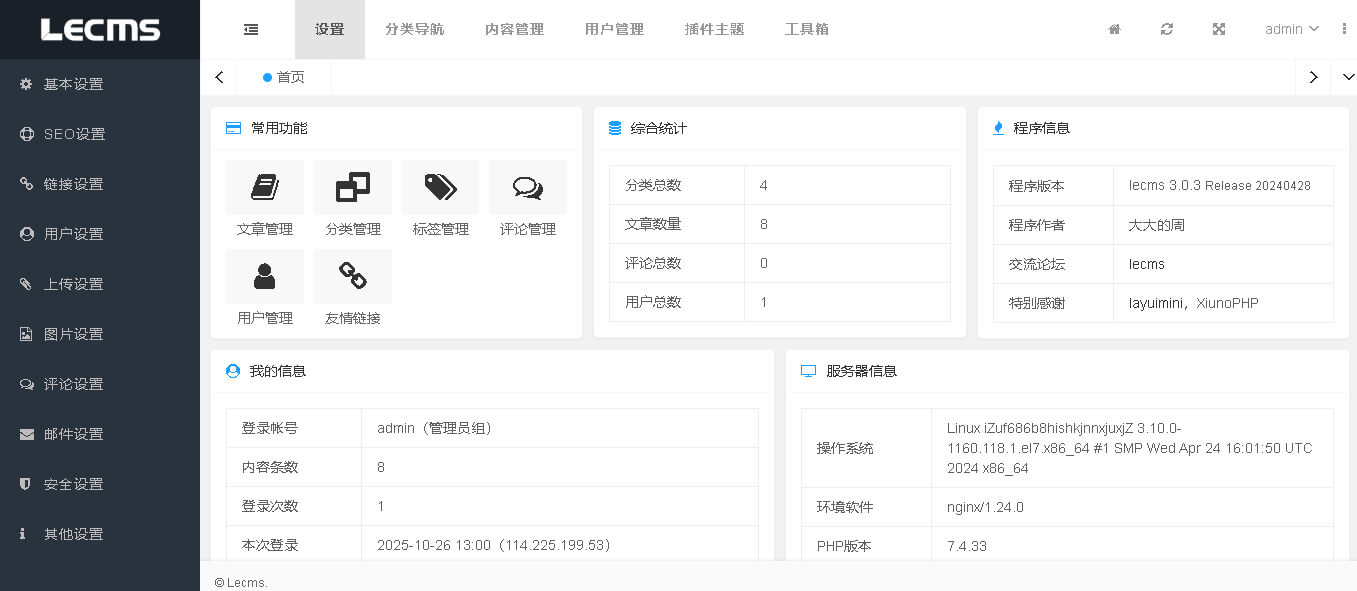The image size is (1357, 591).
Task: Select the 用户管理 person icon
Action: coord(264,276)
